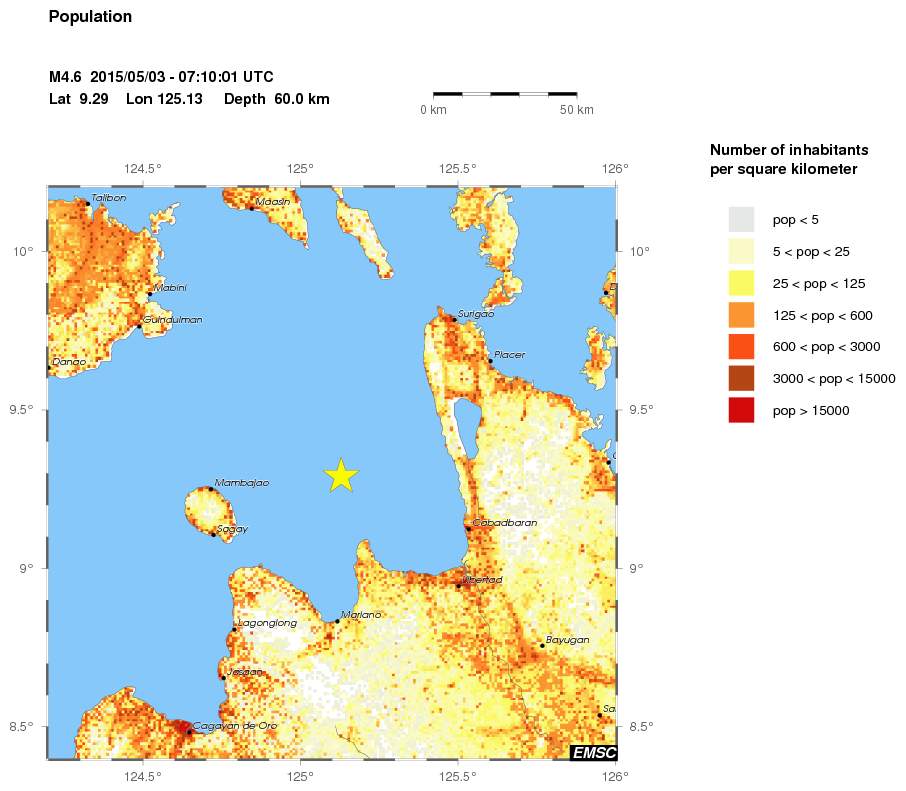Click the Guindulman city label
This screenshot has height=791, width=906.
tap(173, 320)
